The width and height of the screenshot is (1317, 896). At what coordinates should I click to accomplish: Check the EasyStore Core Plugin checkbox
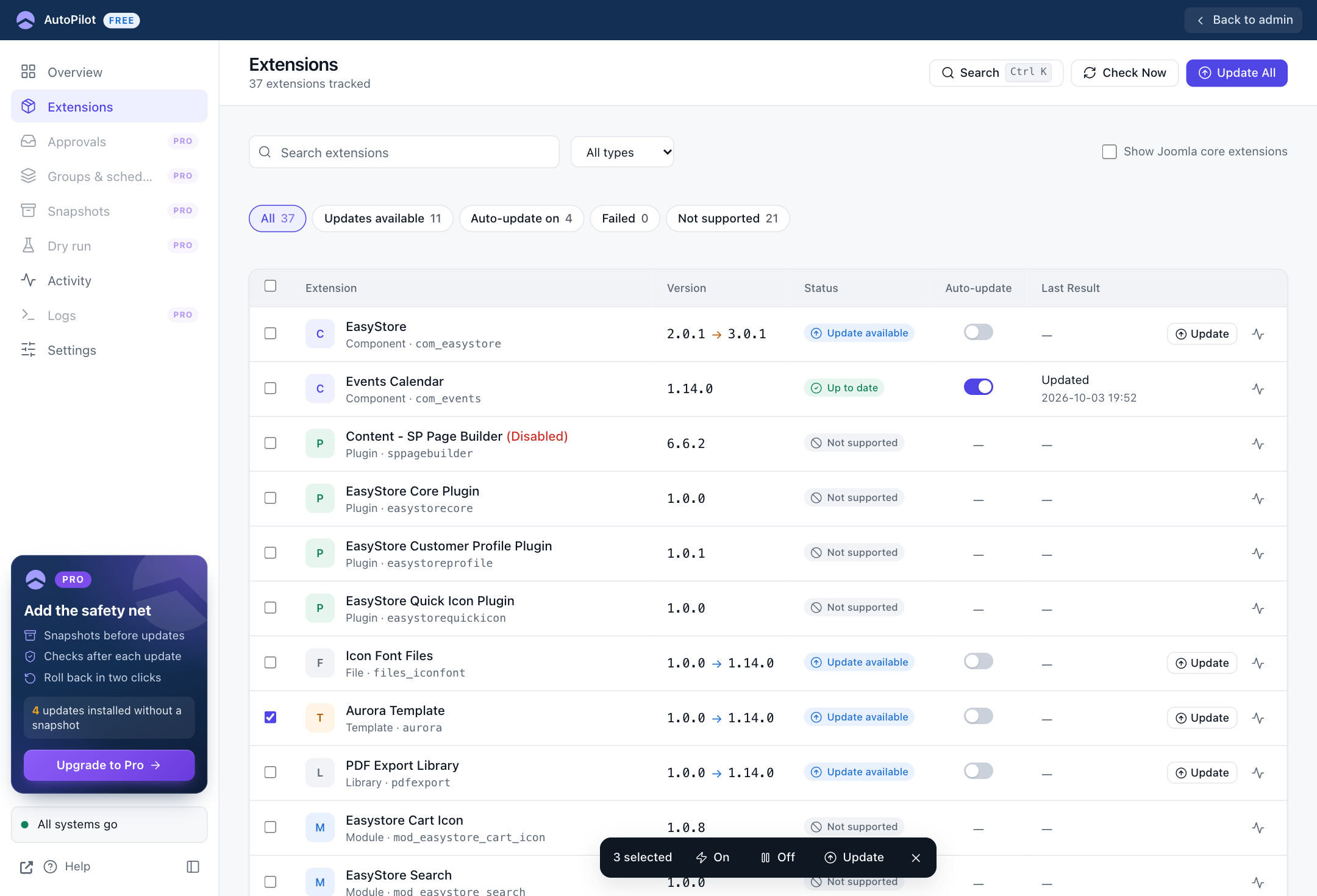[x=270, y=498]
